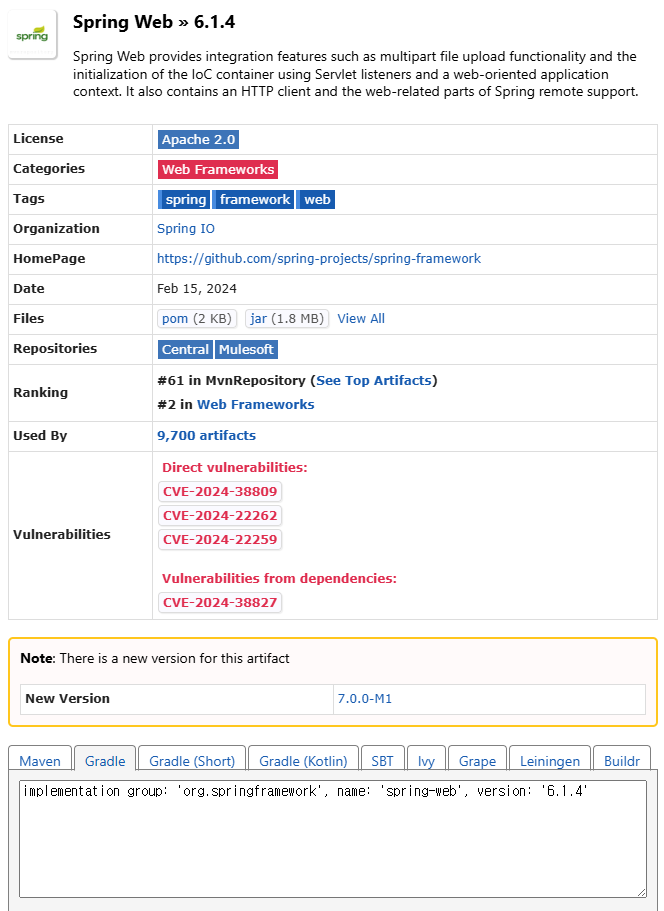664x911 pixels.
Task: Open CVE-2024-38827 dependency vulnerability
Action: click(220, 602)
